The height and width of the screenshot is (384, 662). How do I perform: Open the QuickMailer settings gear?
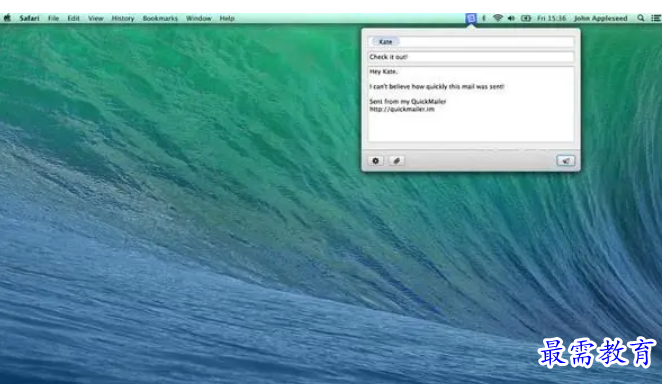(375, 161)
